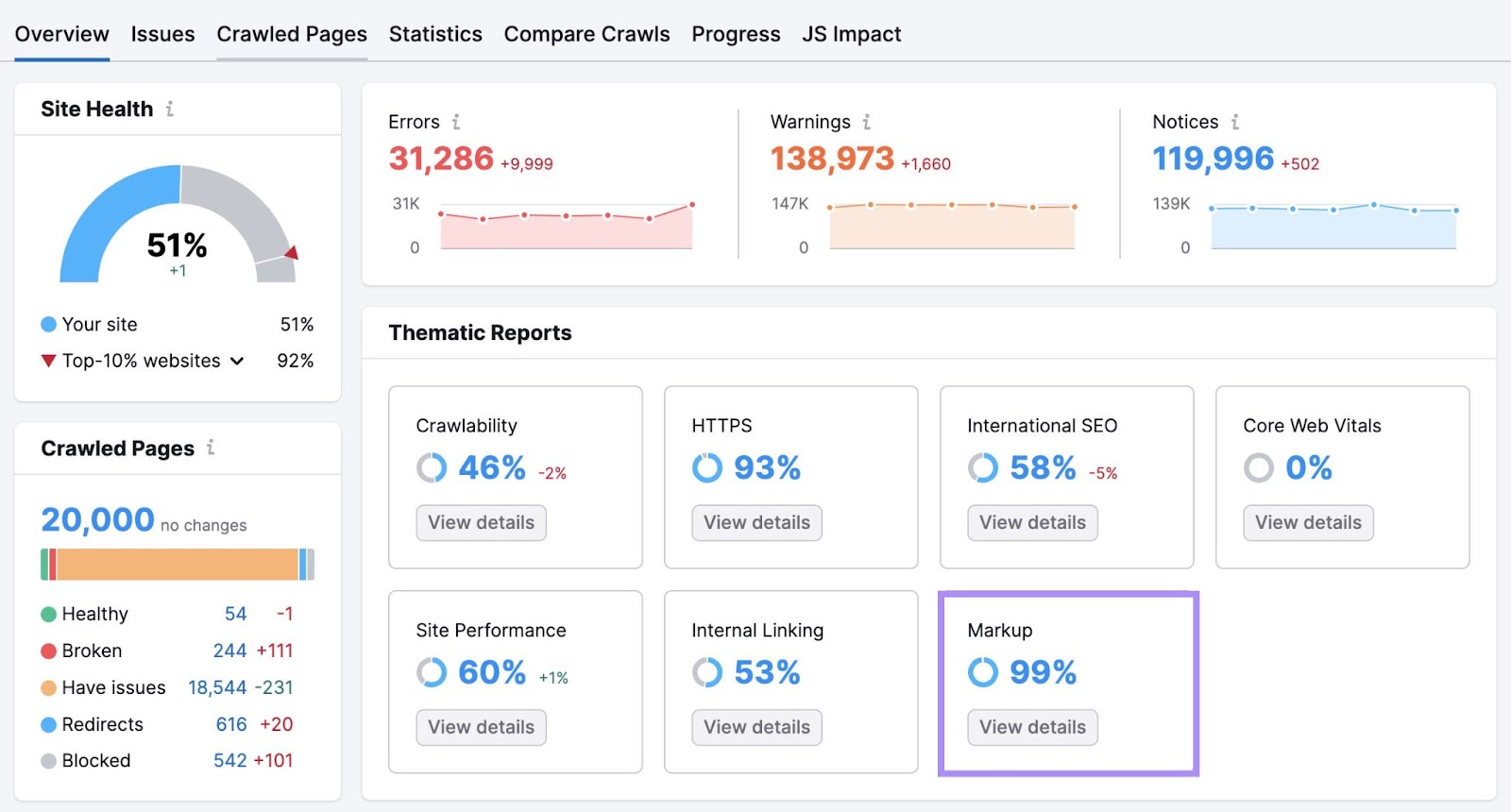View details for the HTTPS report
The image size is (1511, 812).
point(756,523)
